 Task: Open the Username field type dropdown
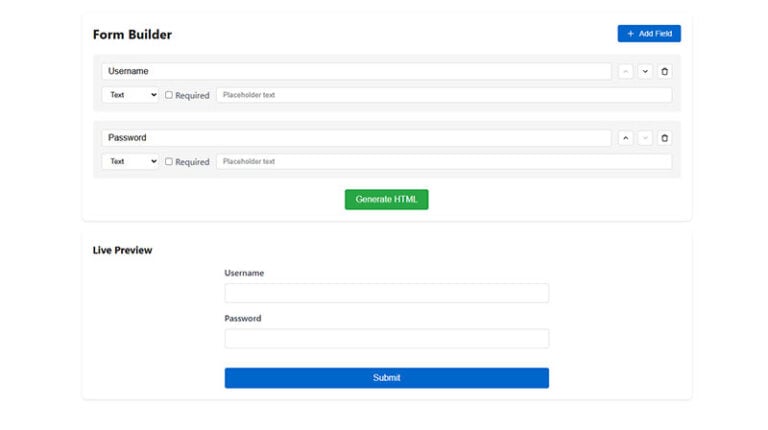[x=131, y=95]
